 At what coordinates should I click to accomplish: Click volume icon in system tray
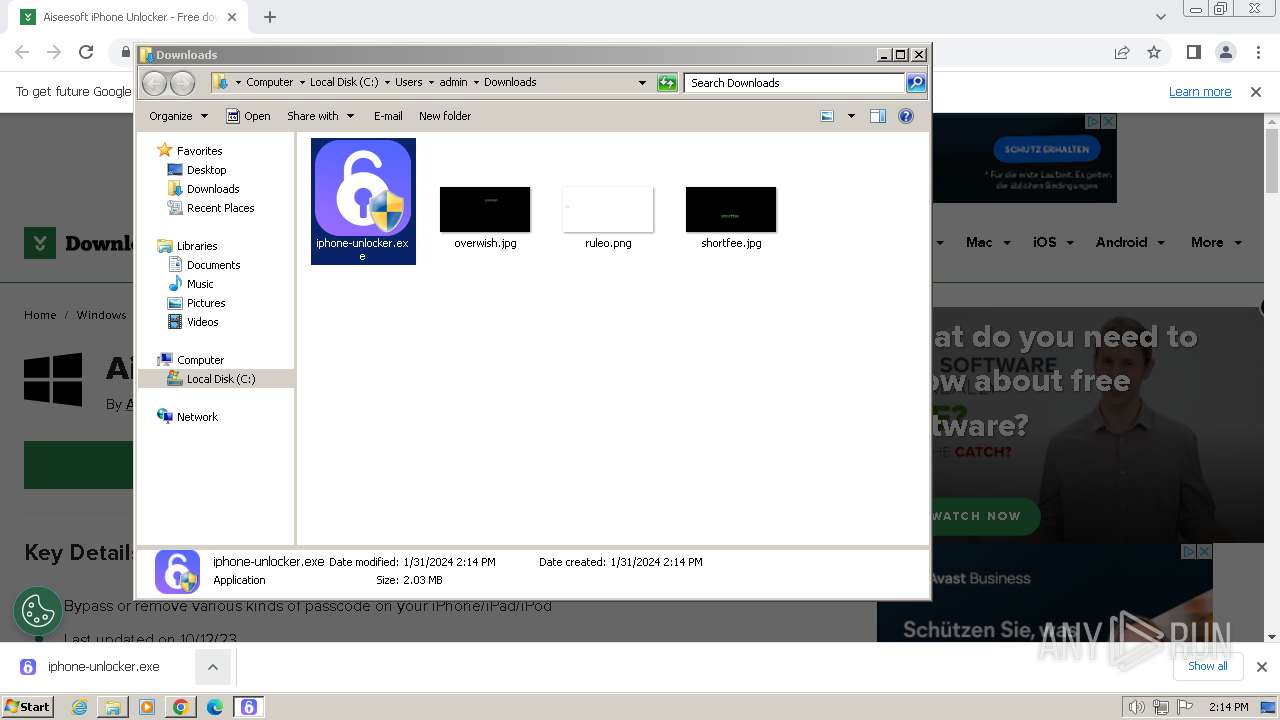pyautogui.click(x=1136, y=707)
